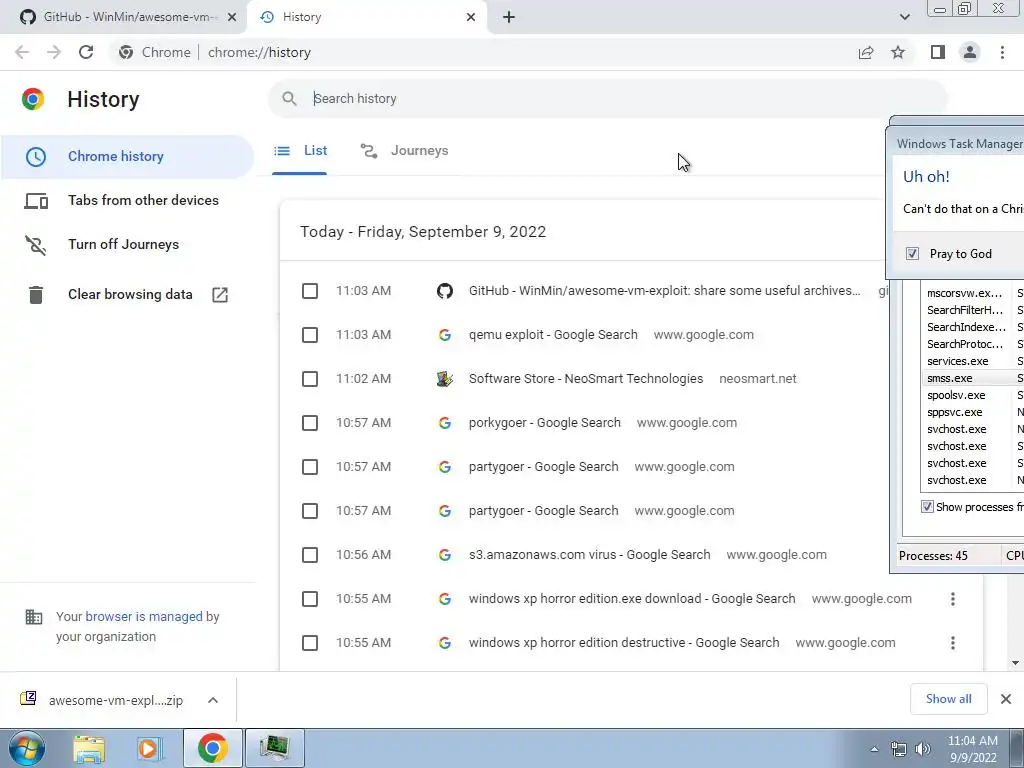Image resolution: width=1024 pixels, height=768 pixels.
Task: Open more actions for horror edition destructive
Action: click(x=953, y=643)
